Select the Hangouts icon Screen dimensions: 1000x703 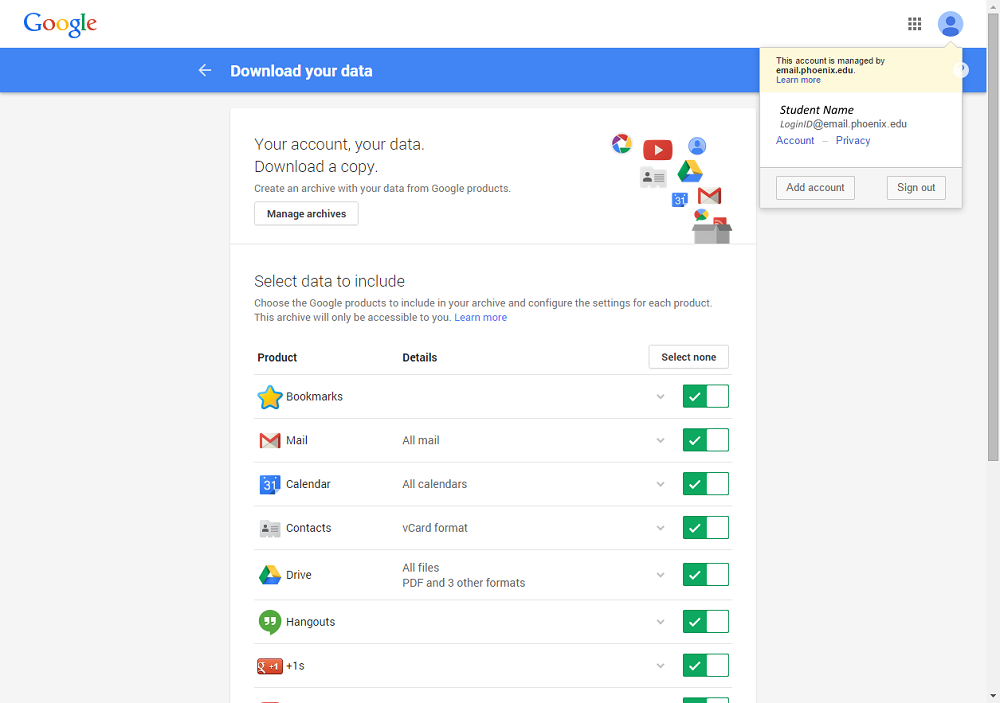(x=269, y=621)
